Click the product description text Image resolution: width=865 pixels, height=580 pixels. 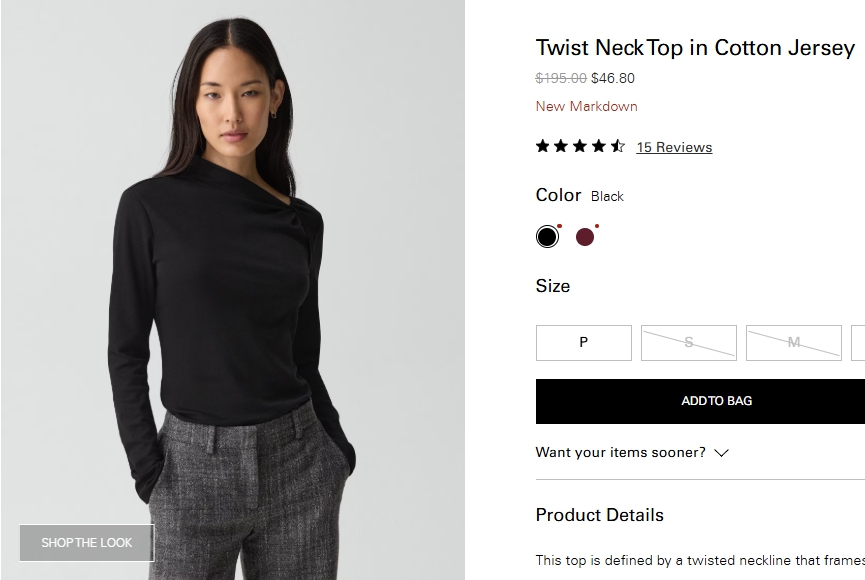pos(700,560)
